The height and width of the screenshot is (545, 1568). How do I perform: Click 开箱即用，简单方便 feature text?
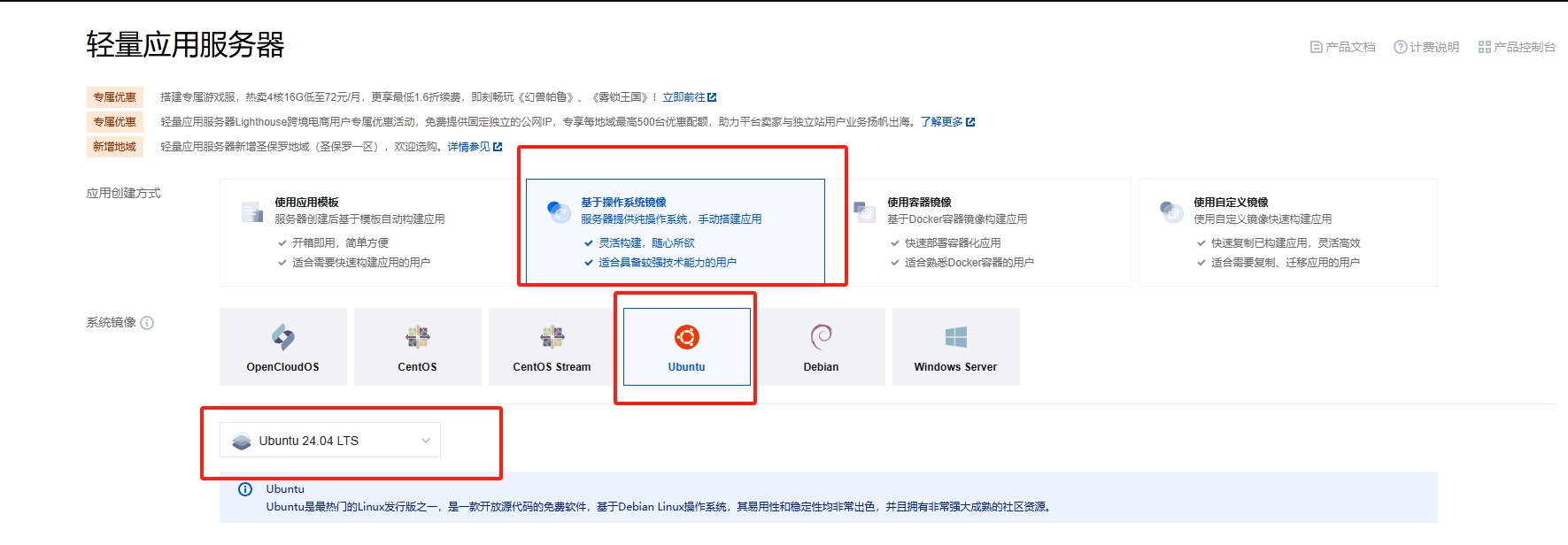click(x=340, y=242)
